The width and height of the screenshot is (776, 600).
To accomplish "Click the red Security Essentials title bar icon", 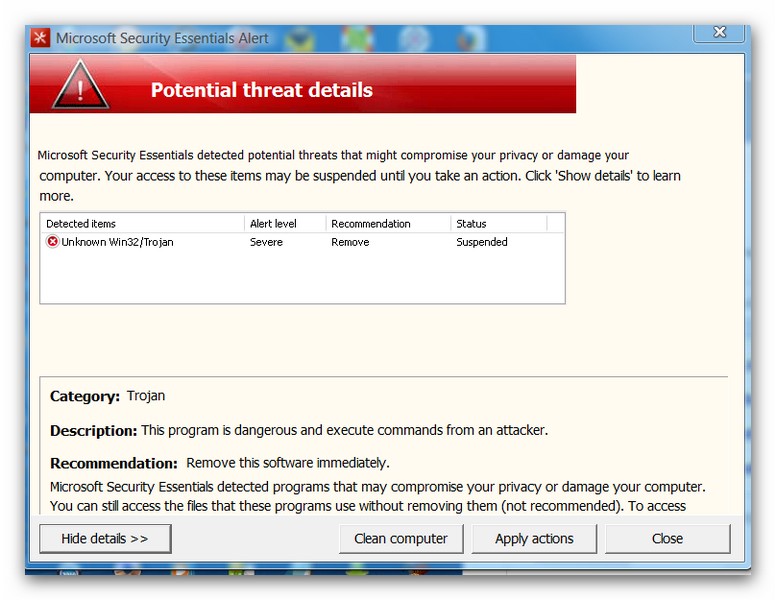I will point(40,38).
